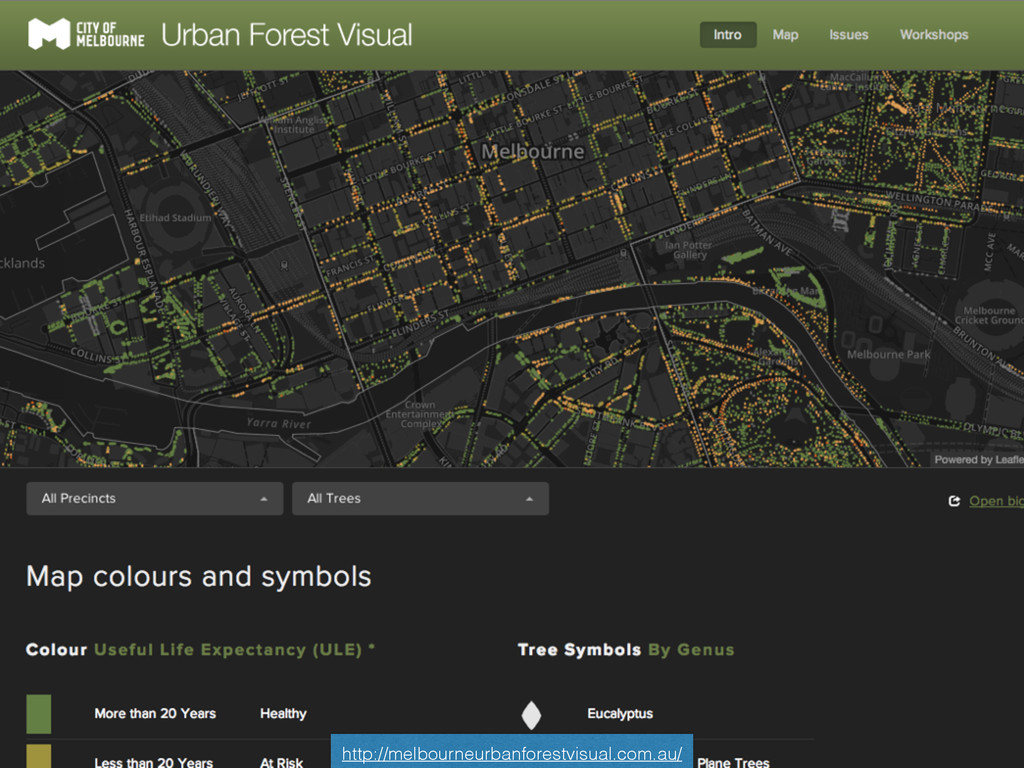This screenshot has width=1024, height=768.
Task: Click the Ian Potter Gallery map label
Action: 688,249
